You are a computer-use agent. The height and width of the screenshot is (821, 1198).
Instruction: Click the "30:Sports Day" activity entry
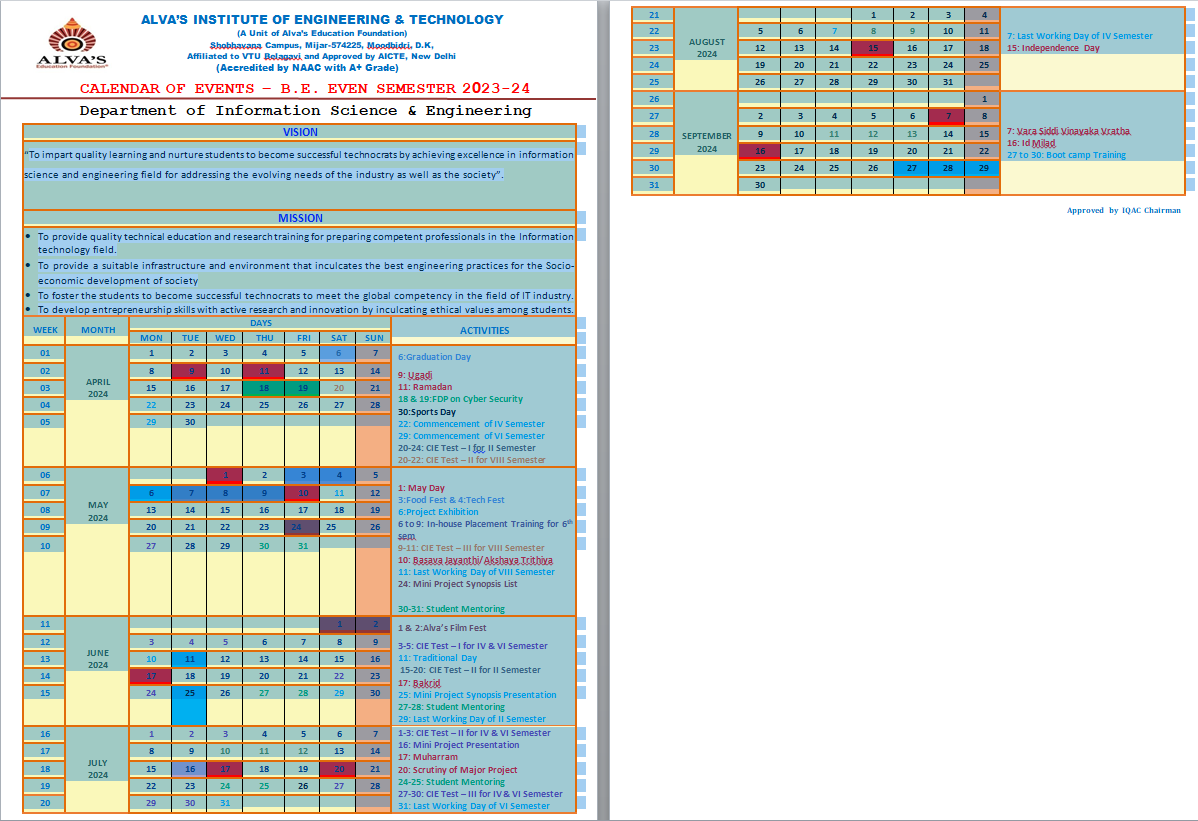coord(426,412)
